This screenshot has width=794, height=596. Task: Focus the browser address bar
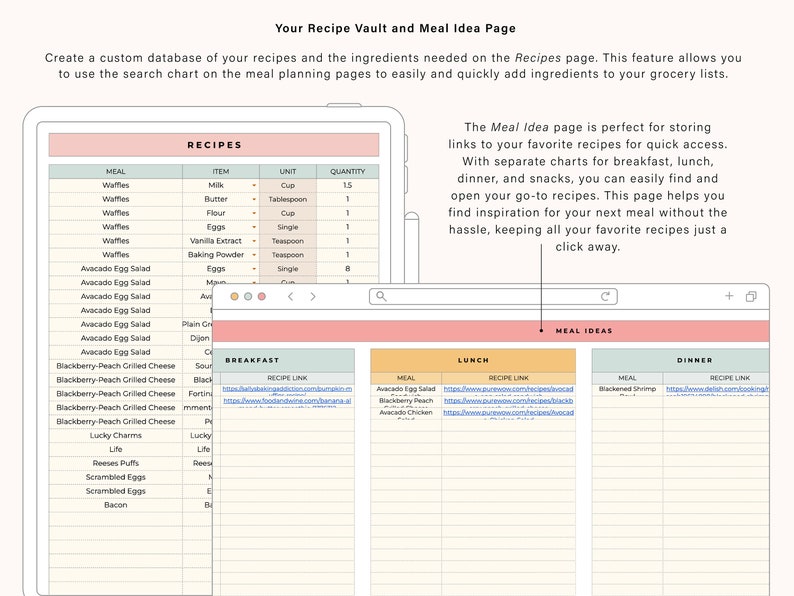coord(493,296)
